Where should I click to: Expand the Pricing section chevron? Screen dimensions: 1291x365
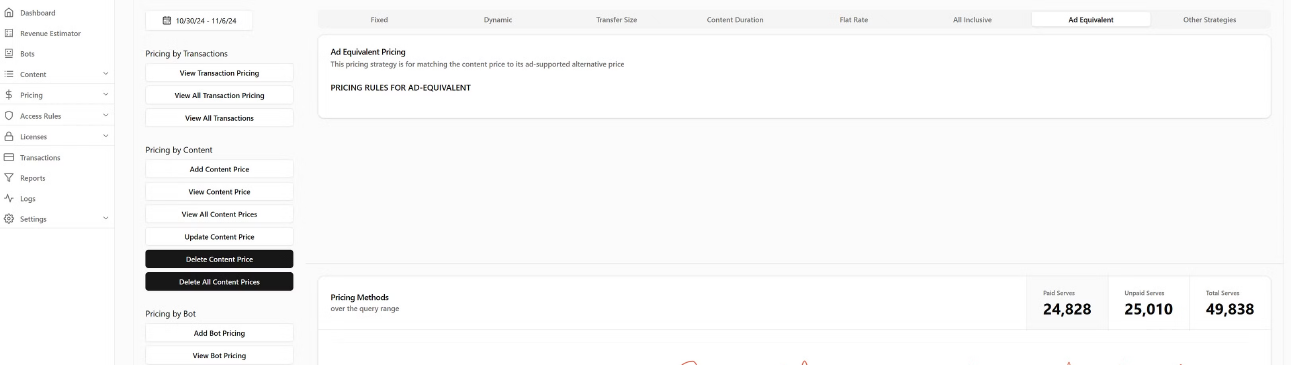105,95
